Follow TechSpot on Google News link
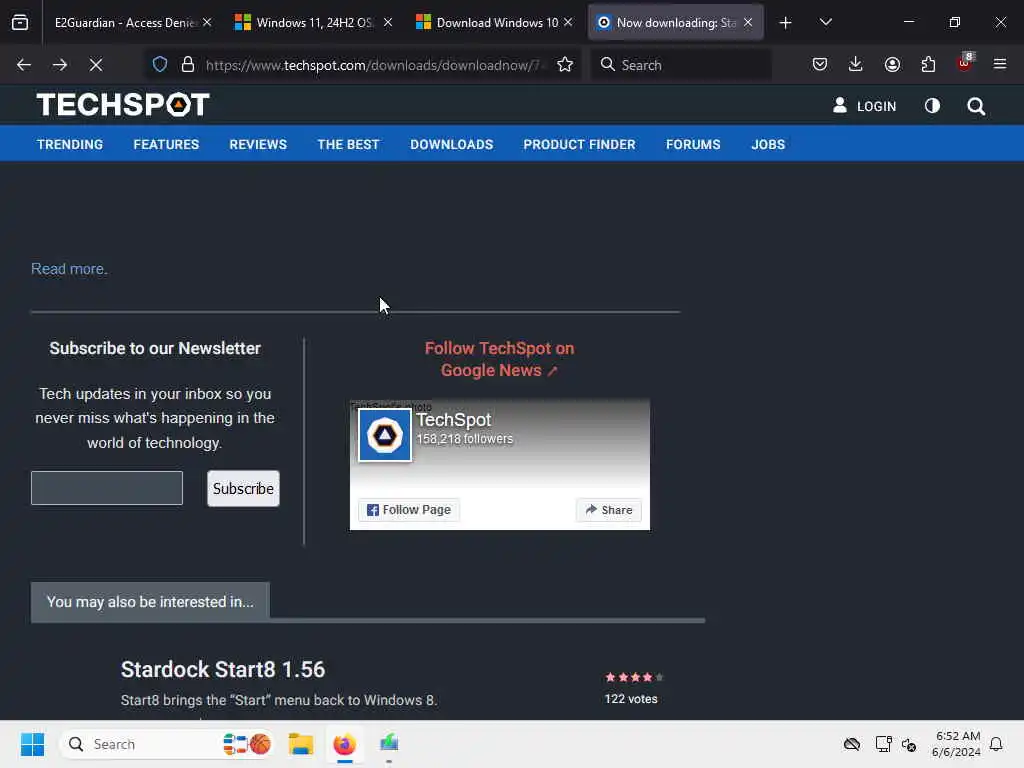 [x=500, y=359]
